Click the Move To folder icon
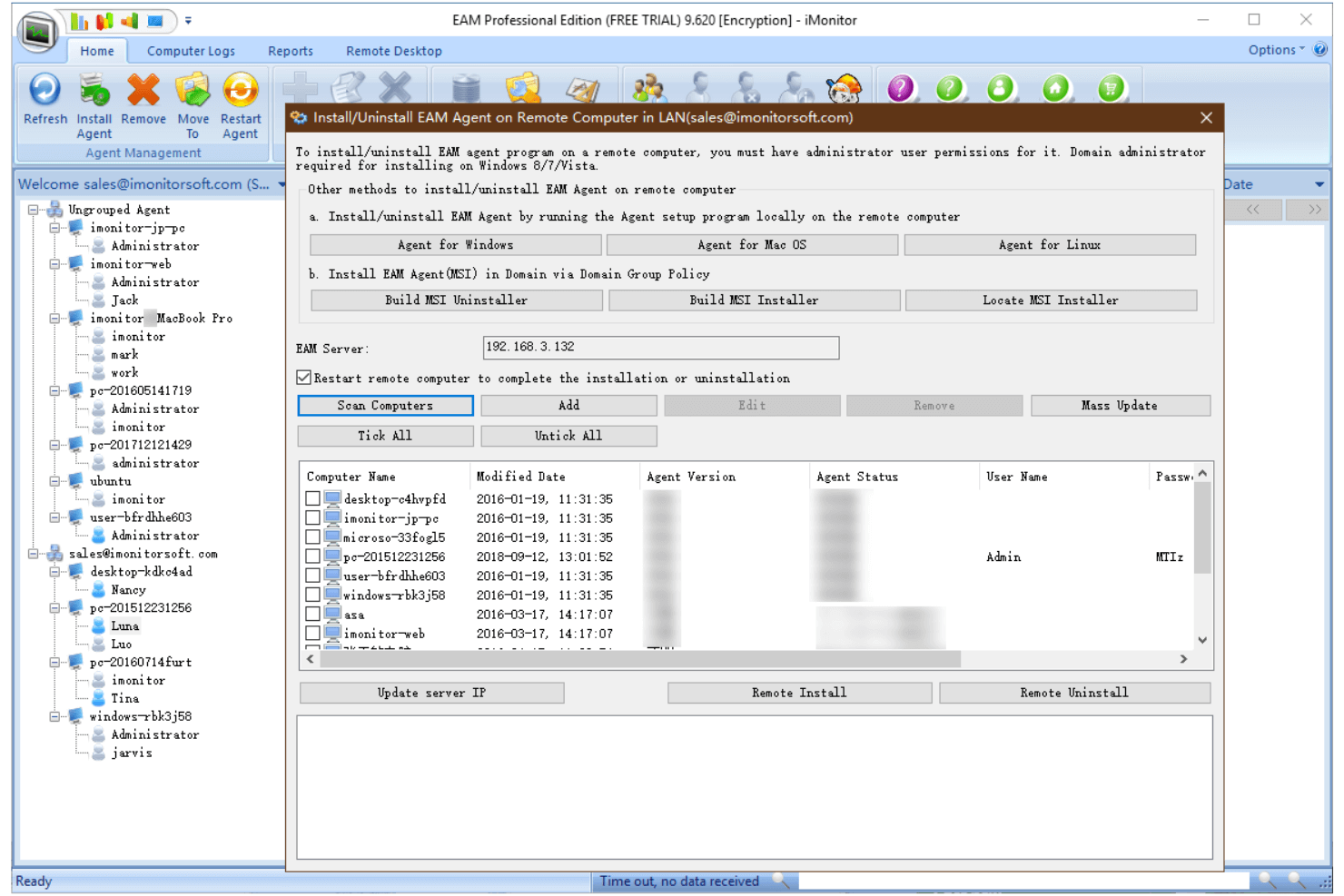This screenshot has height=896, width=1344. pos(193,91)
